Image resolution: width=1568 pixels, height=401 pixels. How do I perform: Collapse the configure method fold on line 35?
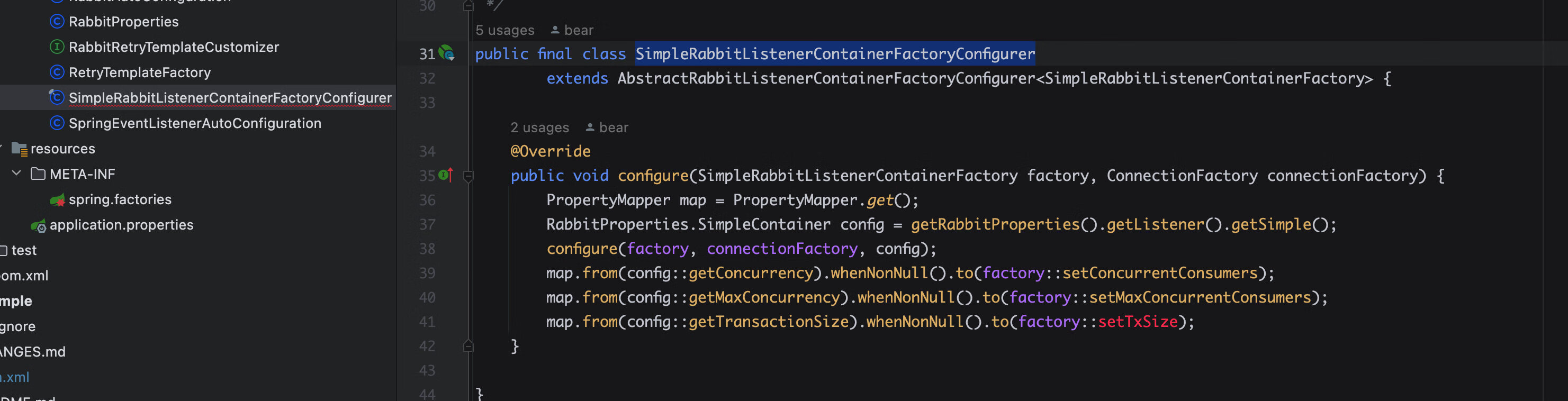[x=468, y=177]
